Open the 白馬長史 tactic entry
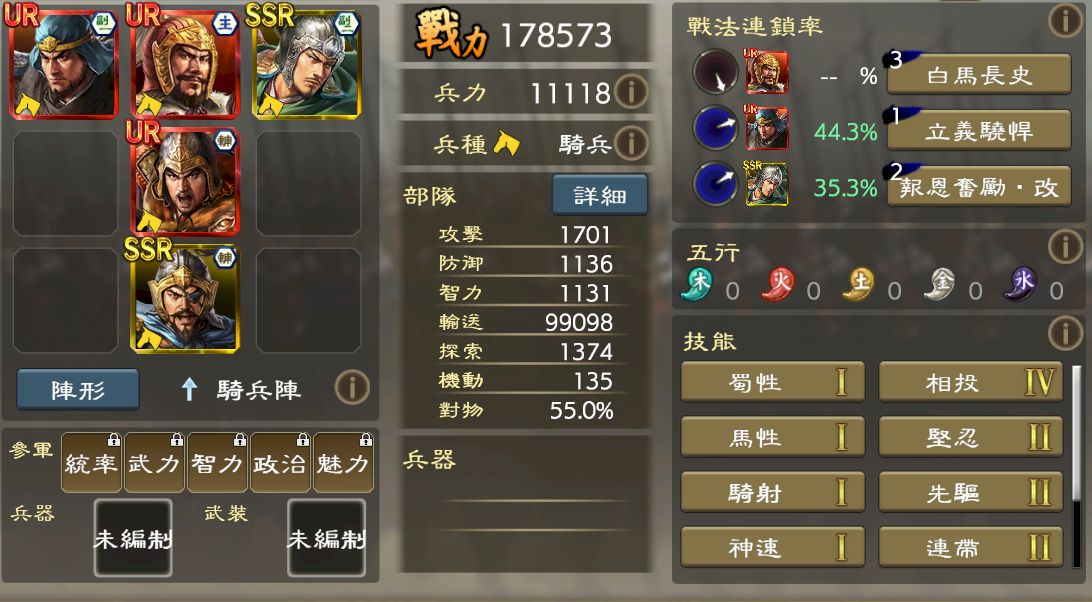Viewport: 1092px width, 602px height. coord(978,74)
